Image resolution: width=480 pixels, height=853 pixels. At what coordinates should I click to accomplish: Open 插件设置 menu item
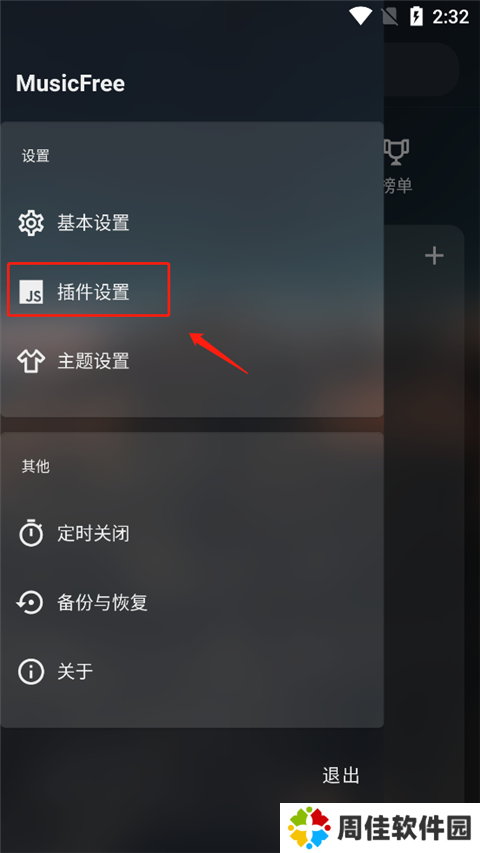point(192,292)
